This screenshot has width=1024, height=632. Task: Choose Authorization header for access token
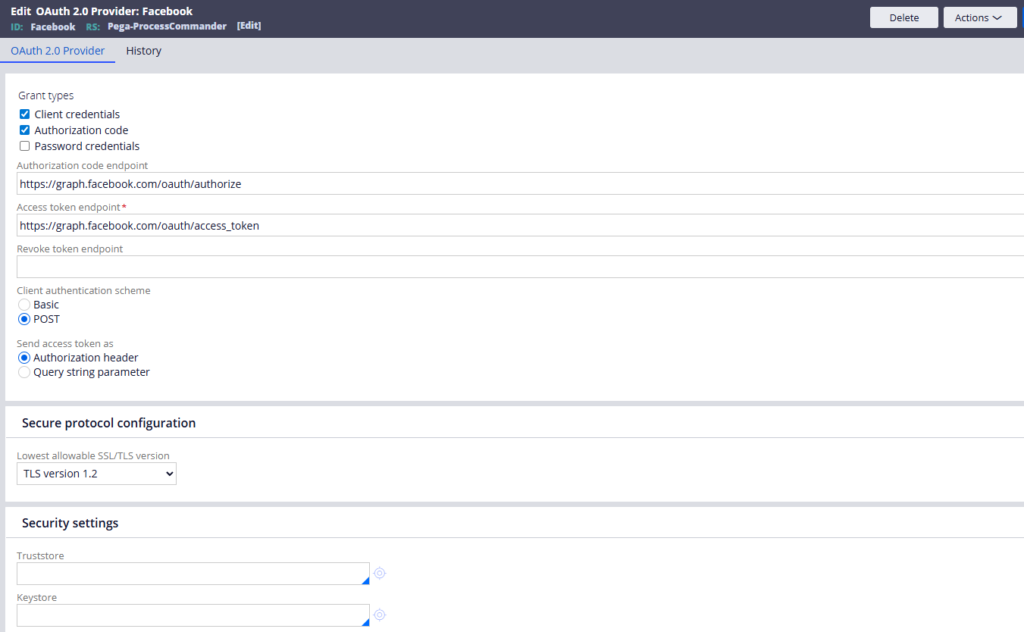[24, 358]
